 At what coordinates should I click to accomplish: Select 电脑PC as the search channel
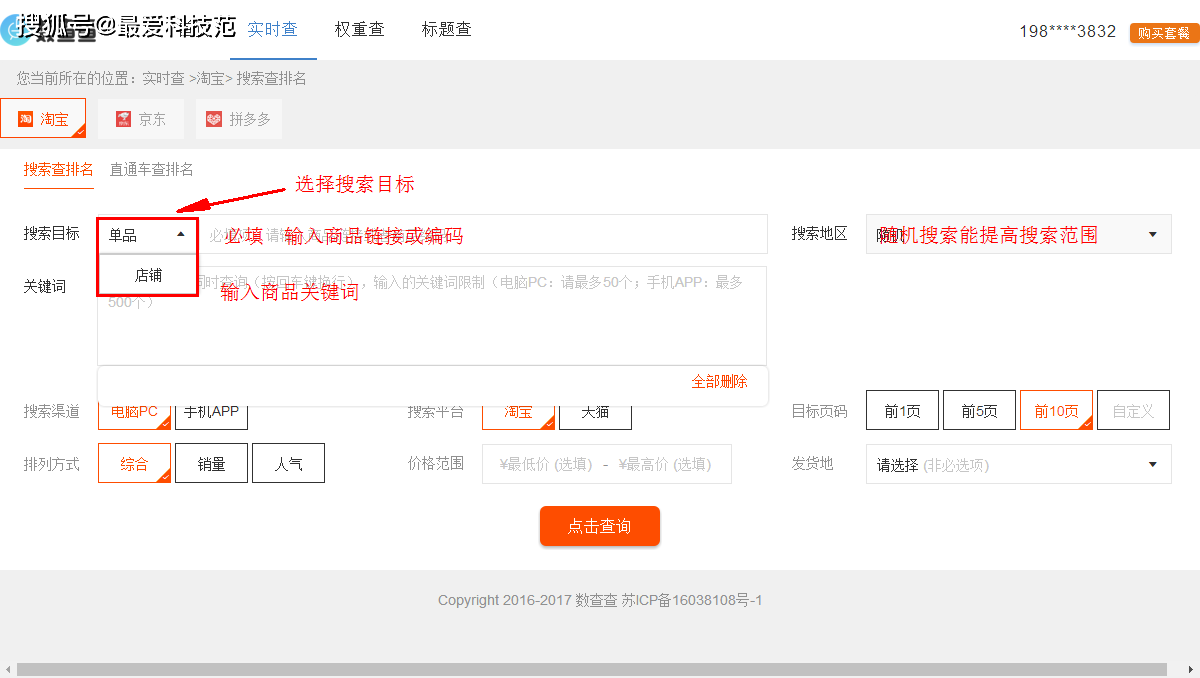(134, 411)
